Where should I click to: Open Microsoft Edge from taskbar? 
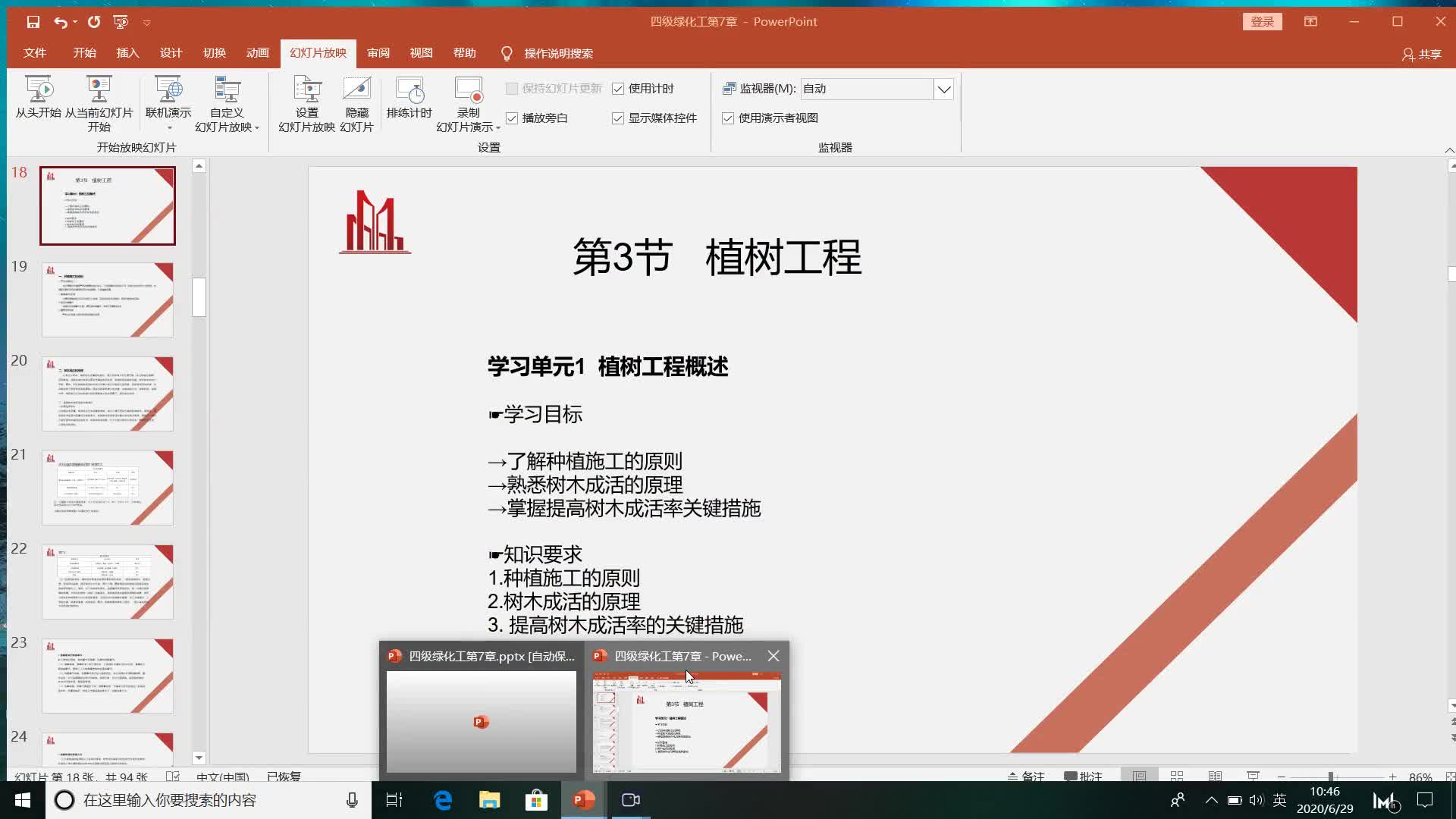pos(443,800)
